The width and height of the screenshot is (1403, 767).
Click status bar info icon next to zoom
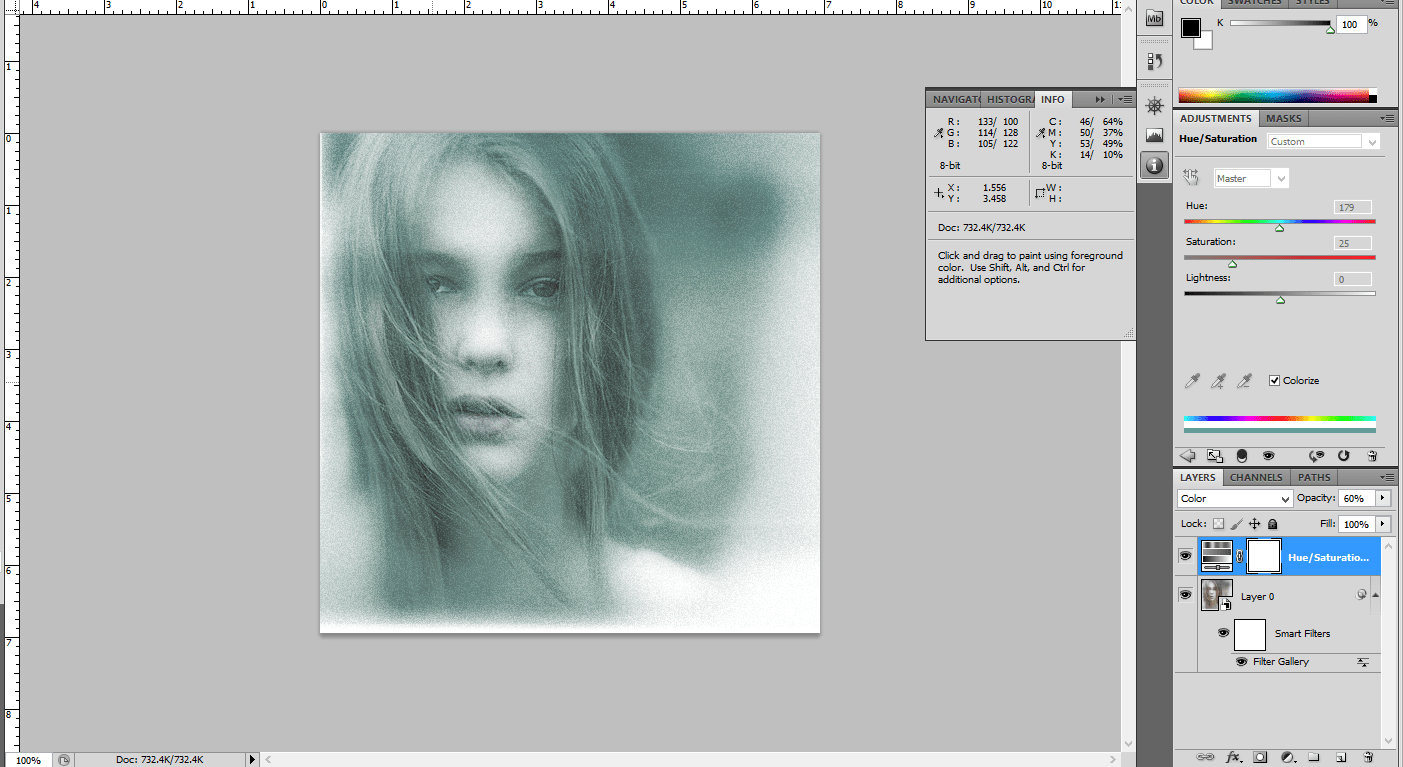(x=64, y=760)
